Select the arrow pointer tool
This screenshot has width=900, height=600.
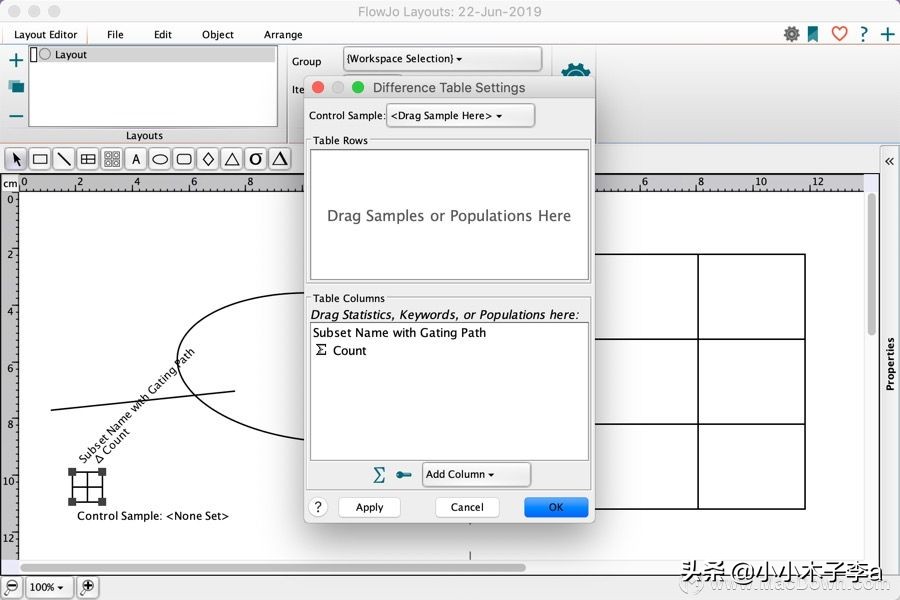(x=16, y=159)
